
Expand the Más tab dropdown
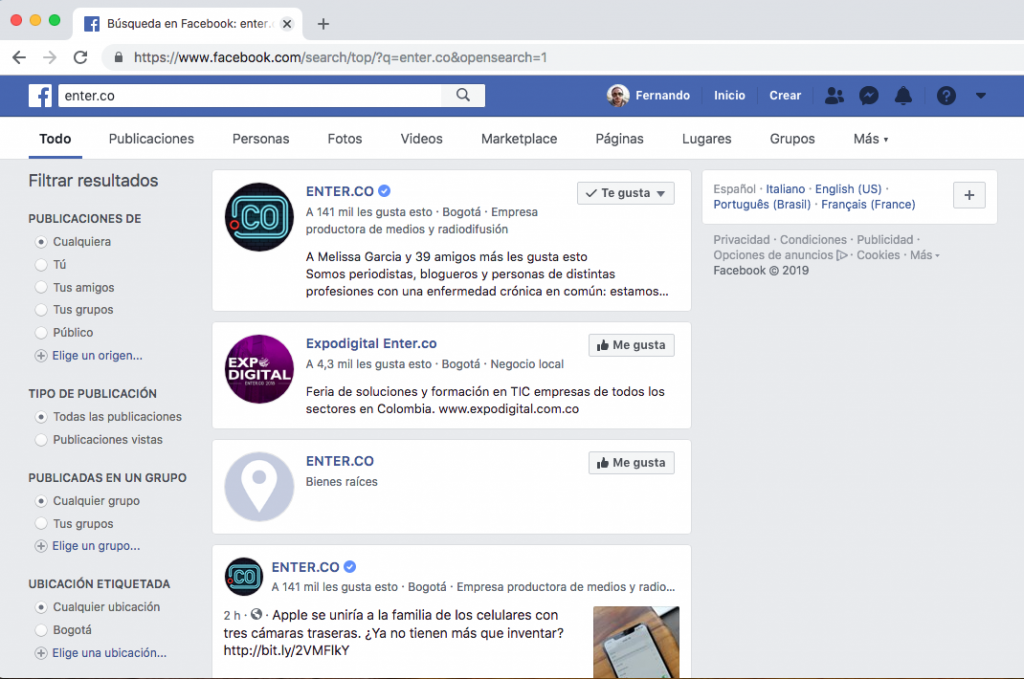point(871,139)
